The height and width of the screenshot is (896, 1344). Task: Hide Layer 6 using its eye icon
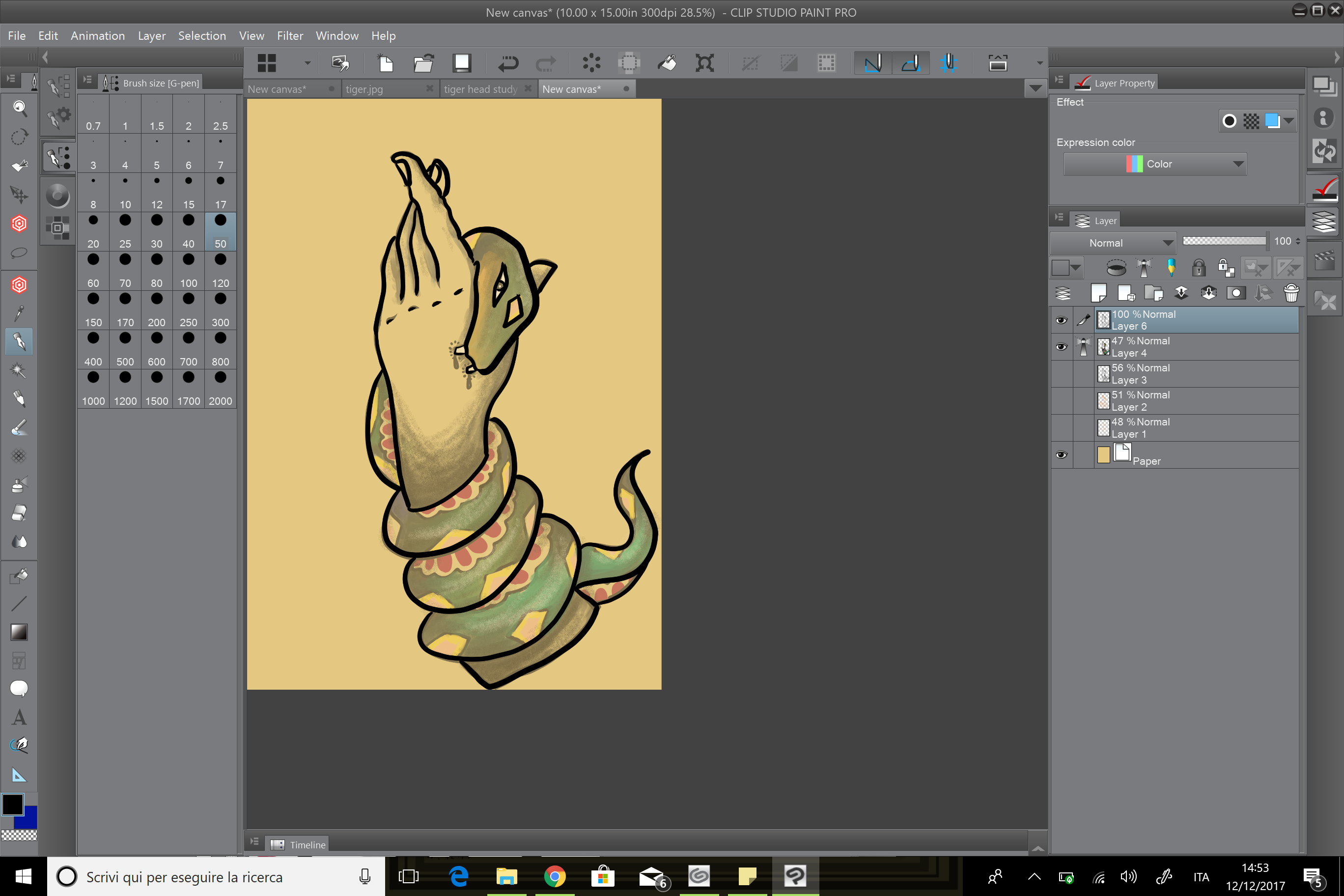[1062, 320]
